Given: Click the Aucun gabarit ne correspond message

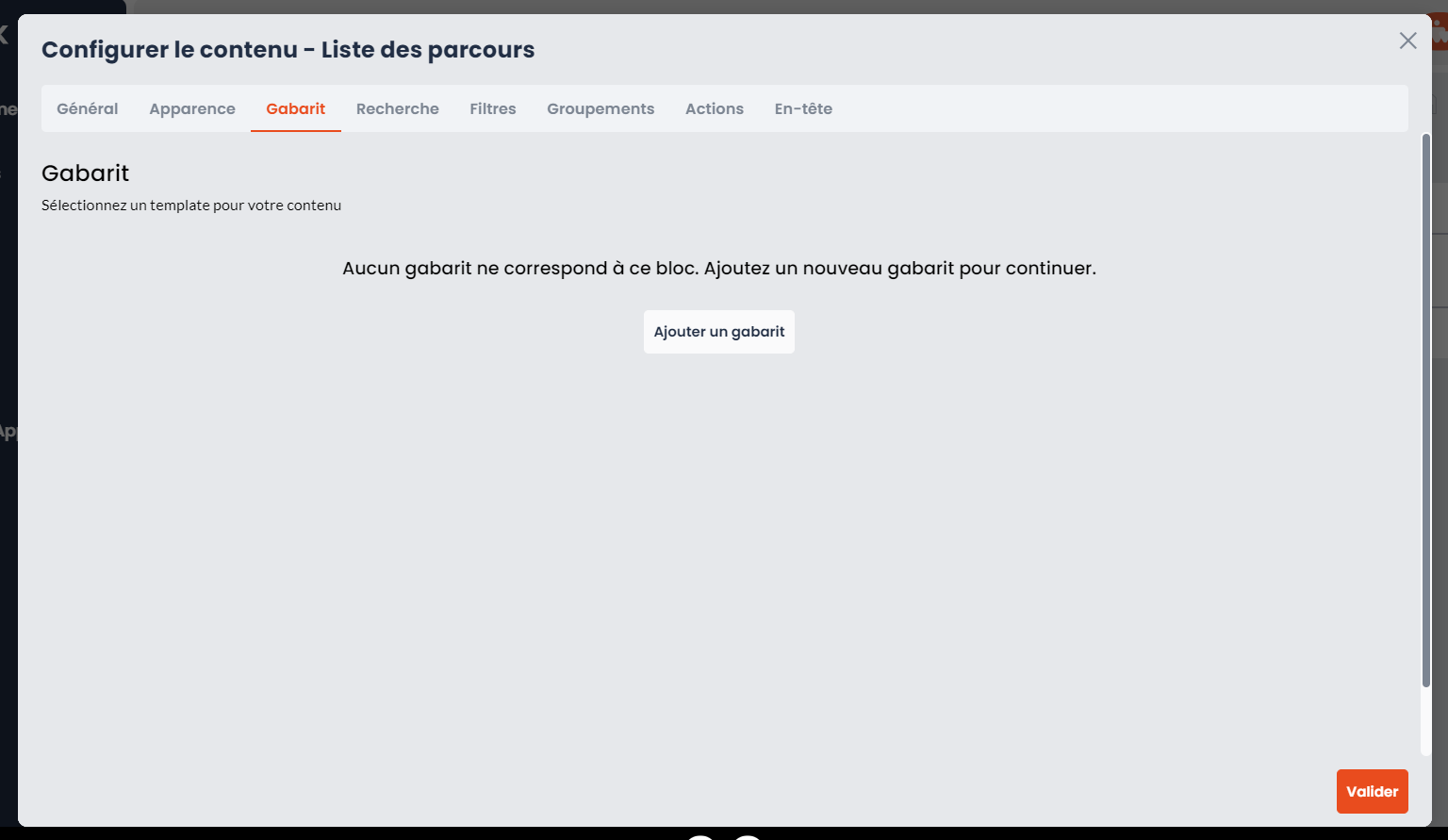Looking at the screenshot, I should tap(719, 268).
